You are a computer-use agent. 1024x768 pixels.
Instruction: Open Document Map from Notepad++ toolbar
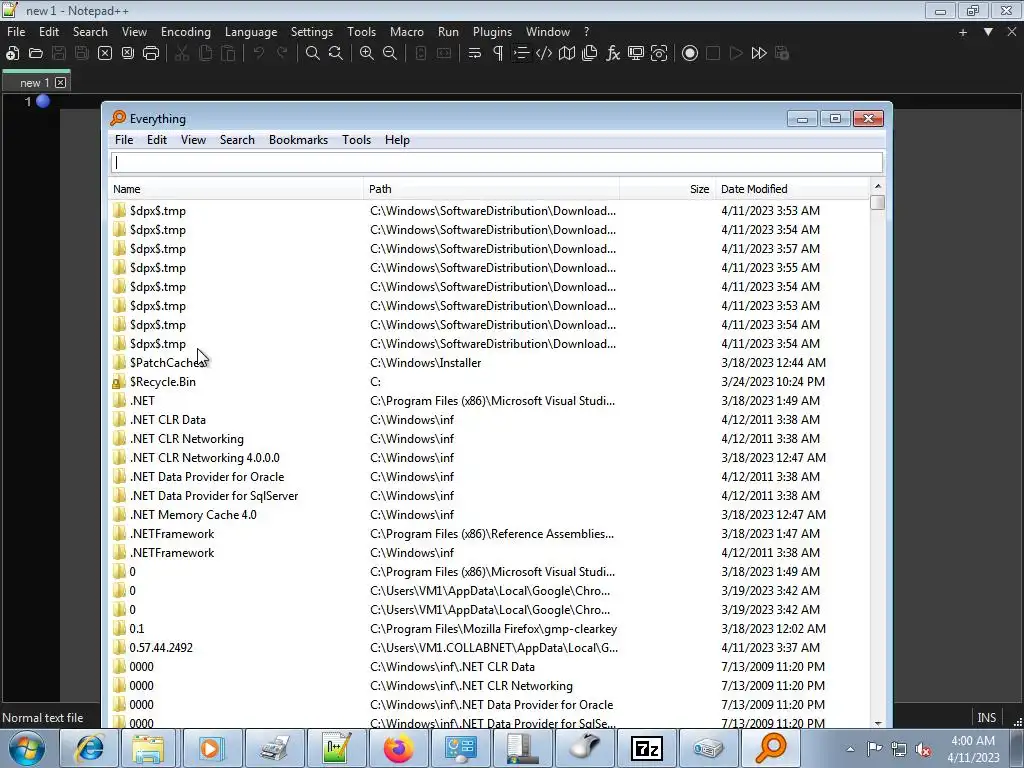coord(567,54)
